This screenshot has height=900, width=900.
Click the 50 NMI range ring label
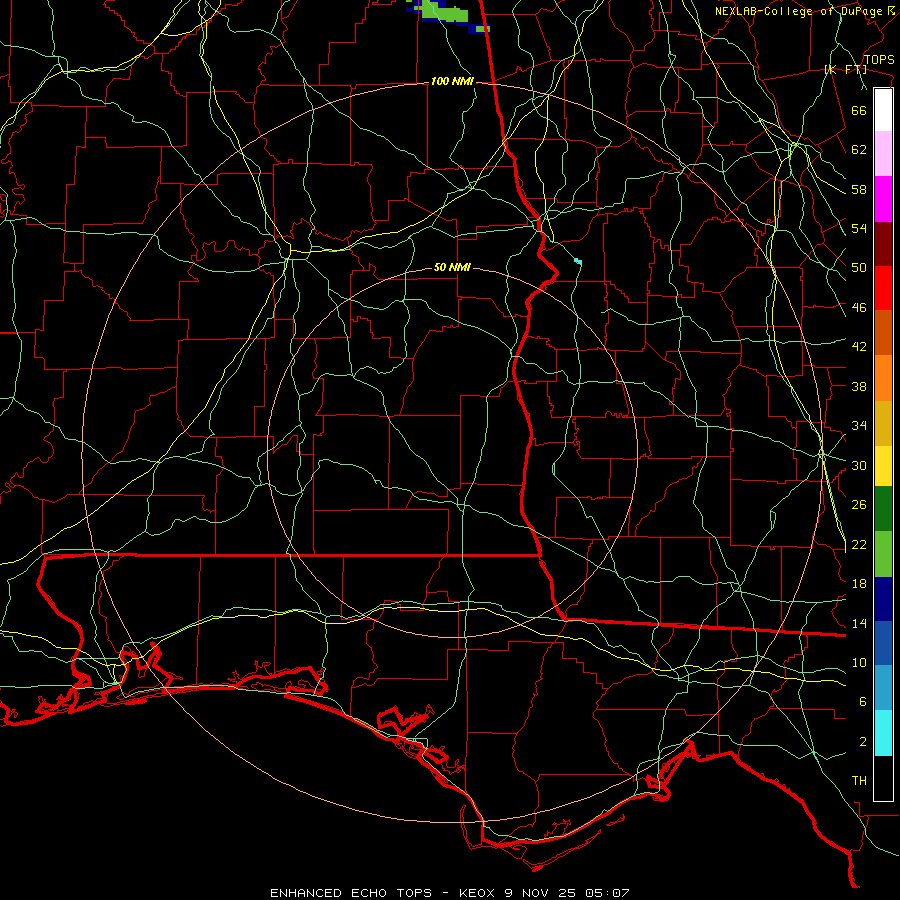click(x=452, y=267)
